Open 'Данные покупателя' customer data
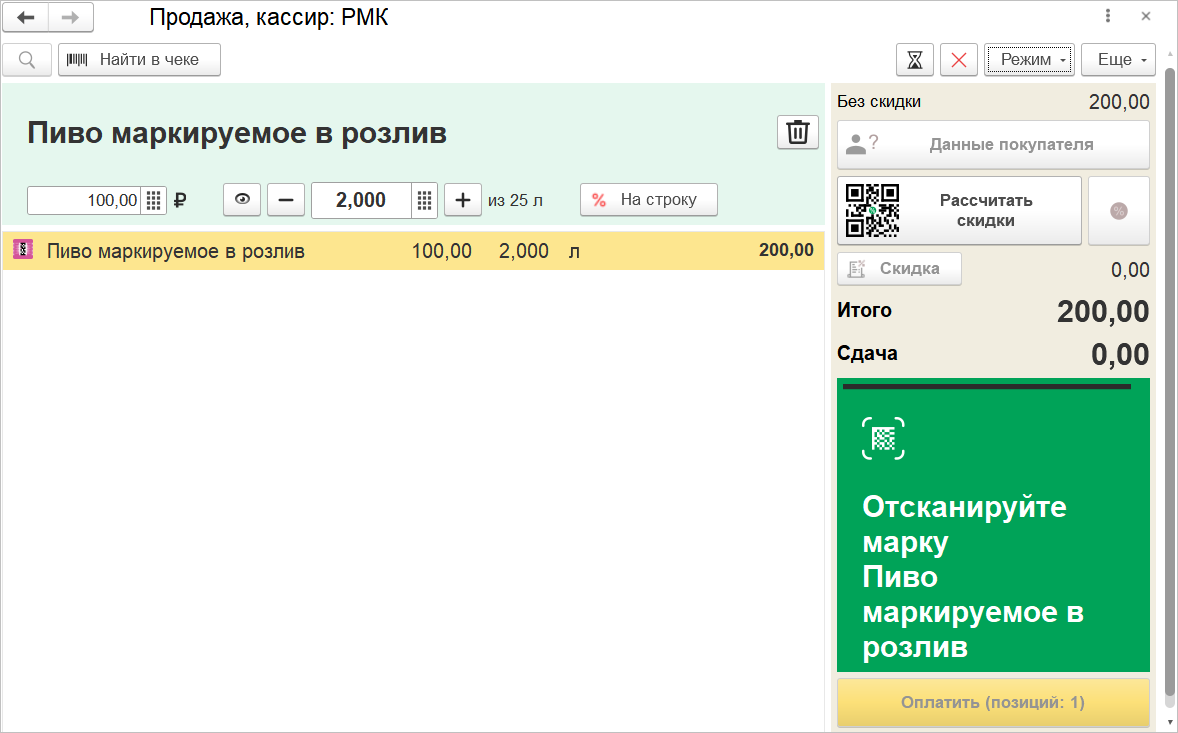1178x733 pixels. tap(993, 145)
